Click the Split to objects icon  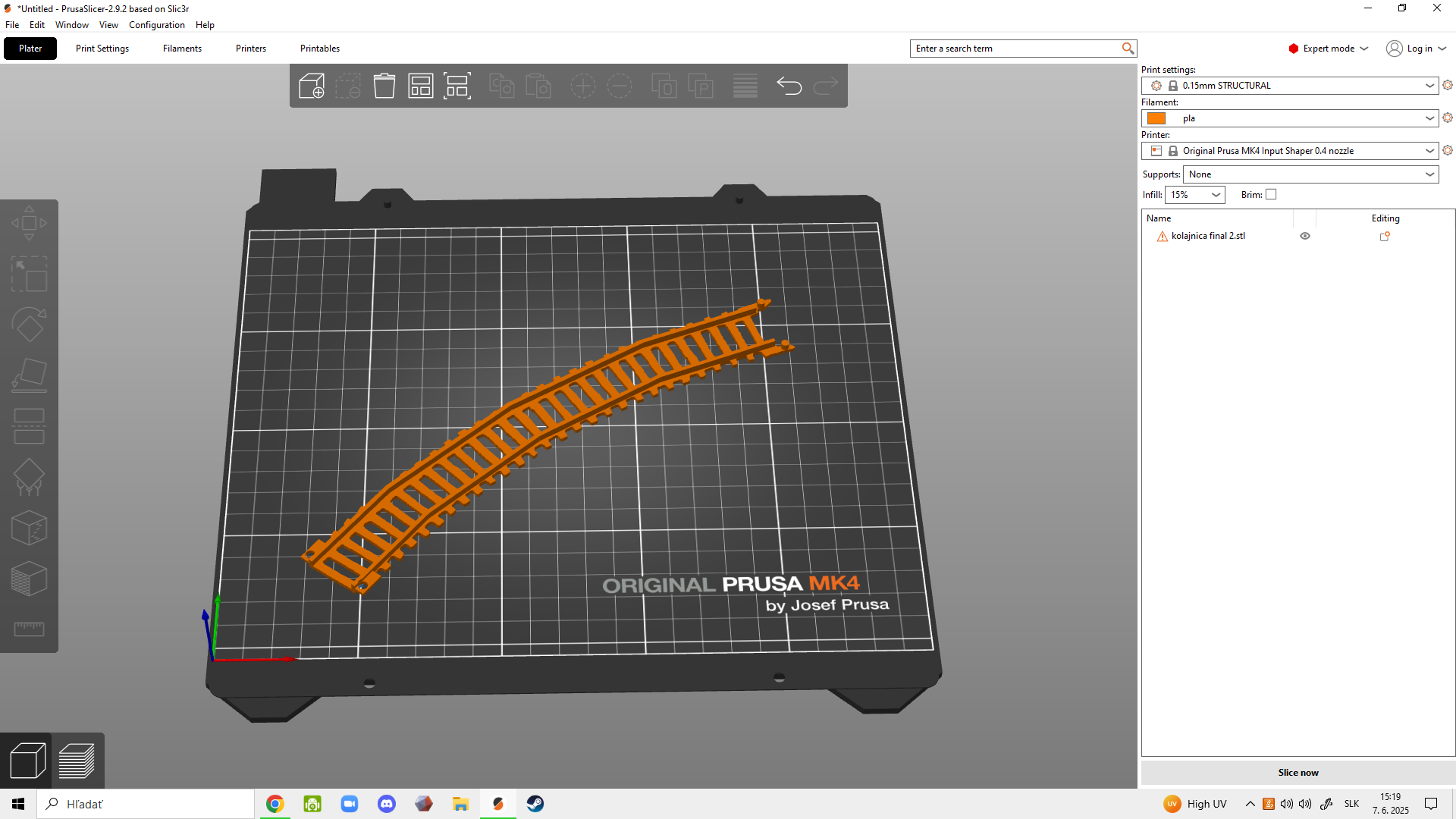click(x=664, y=86)
